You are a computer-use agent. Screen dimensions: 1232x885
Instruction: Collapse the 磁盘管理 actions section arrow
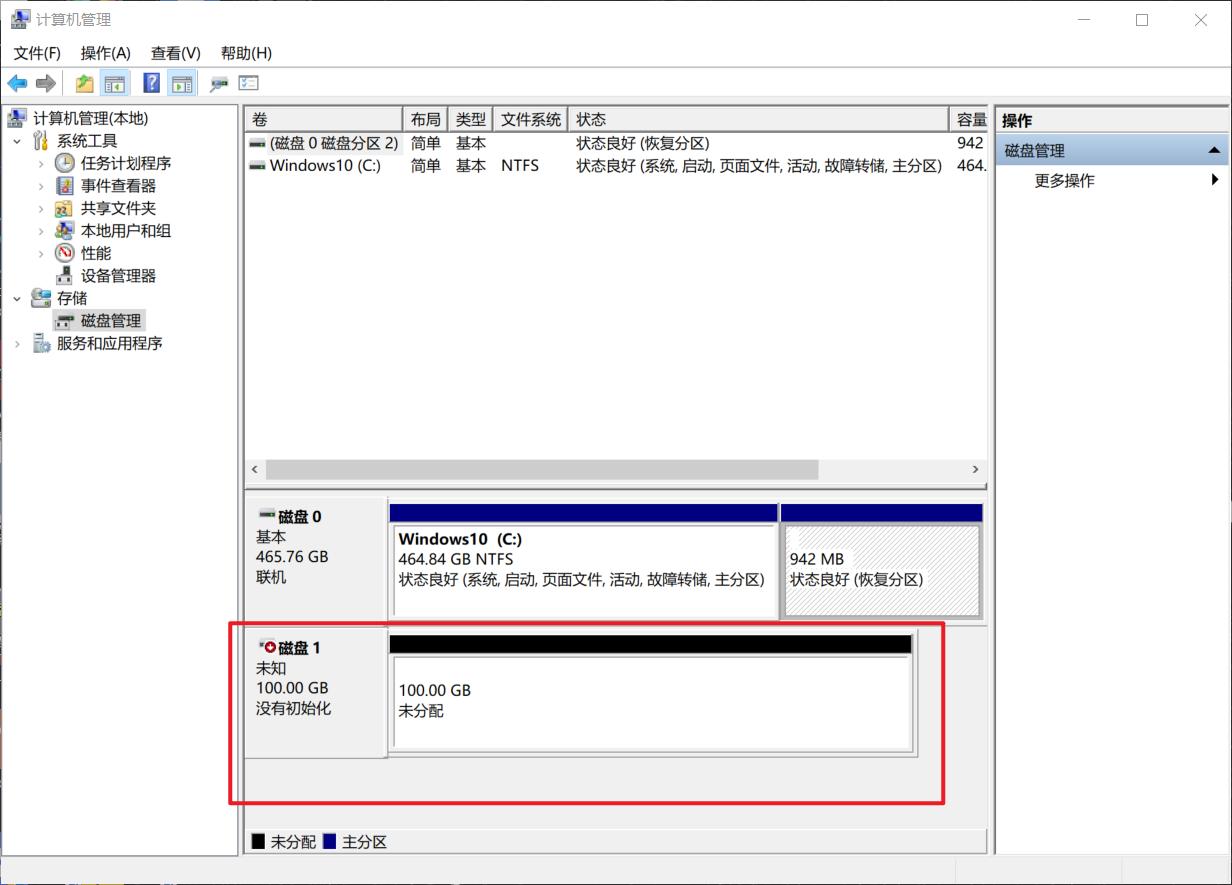tap(1214, 151)
